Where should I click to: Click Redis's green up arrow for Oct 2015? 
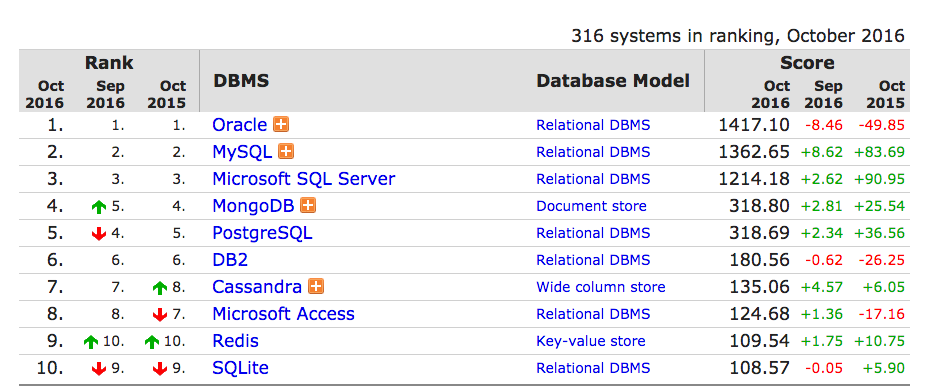coord(152,342)
